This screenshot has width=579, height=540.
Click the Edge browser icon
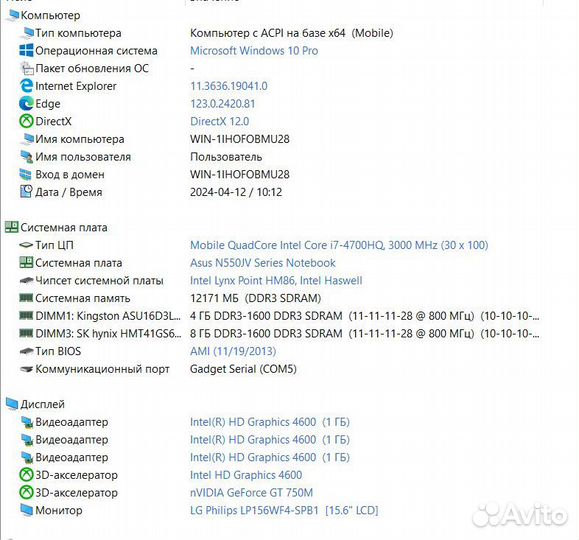26,103
